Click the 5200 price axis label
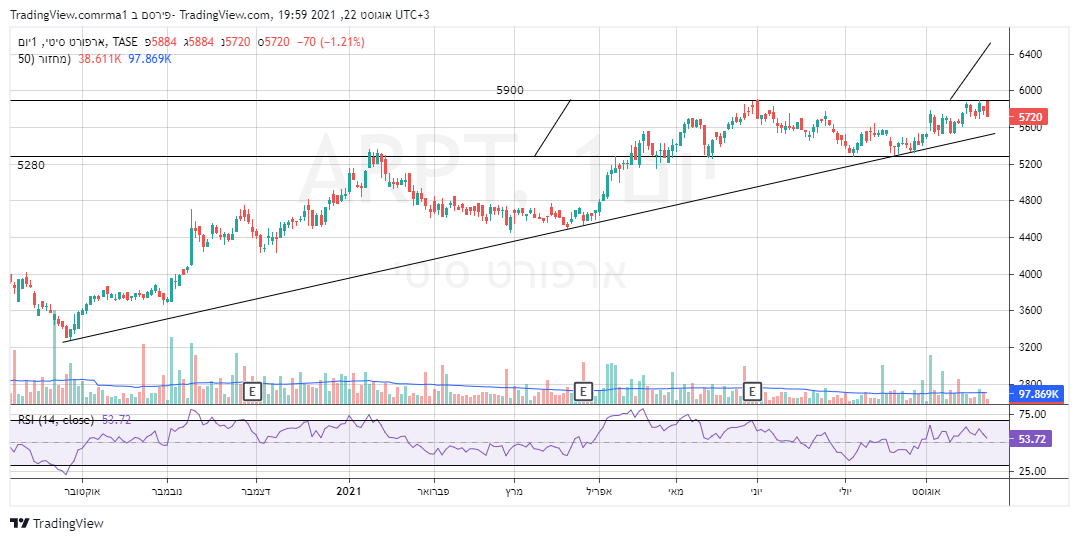The image size is (1079, 541). tap(1030, 164)
